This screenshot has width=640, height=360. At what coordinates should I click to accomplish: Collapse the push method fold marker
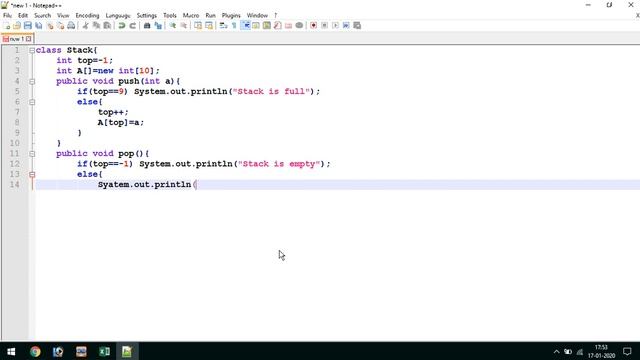(x=32, y=81)
